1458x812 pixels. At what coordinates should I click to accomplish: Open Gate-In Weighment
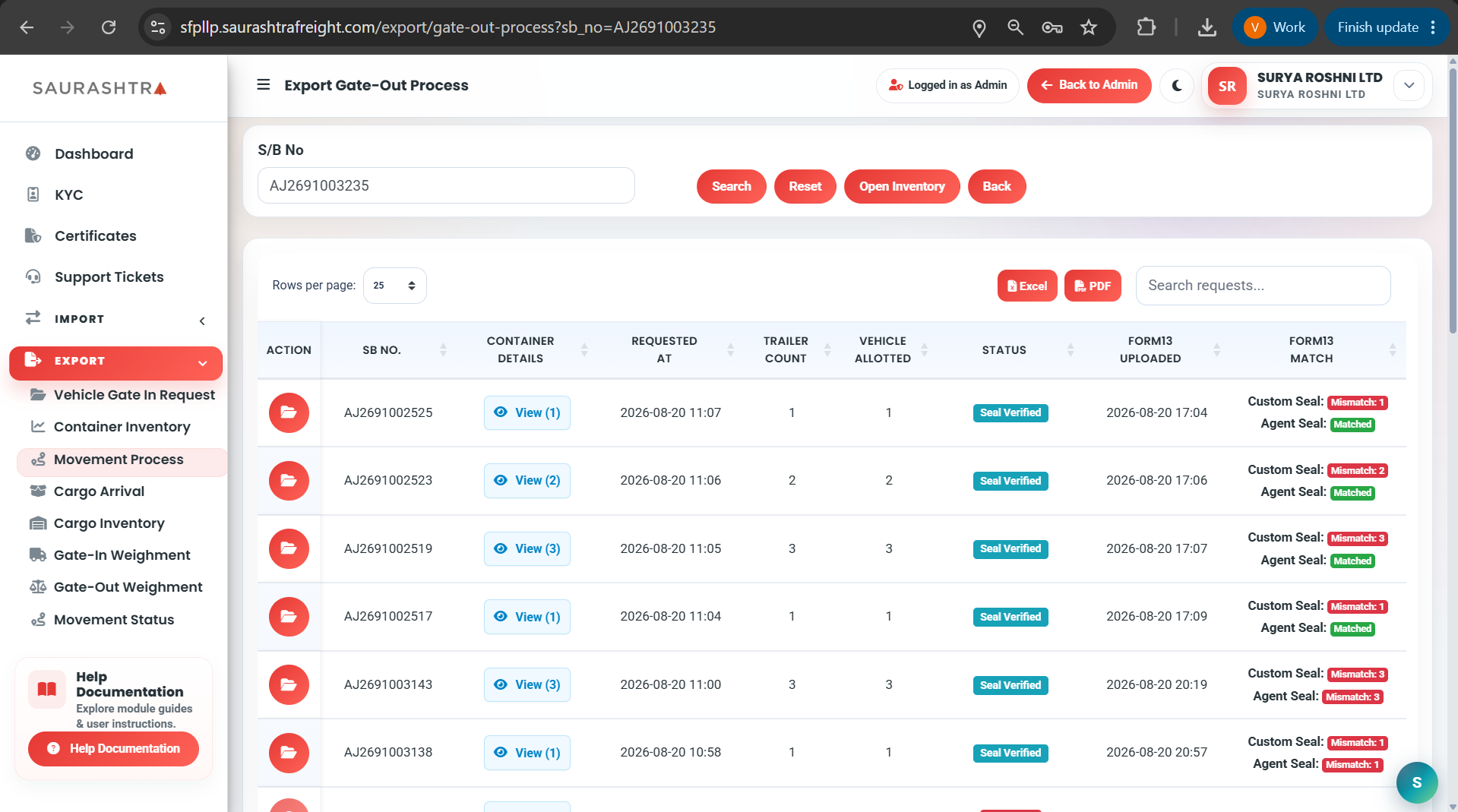click(x=122, y=554)
